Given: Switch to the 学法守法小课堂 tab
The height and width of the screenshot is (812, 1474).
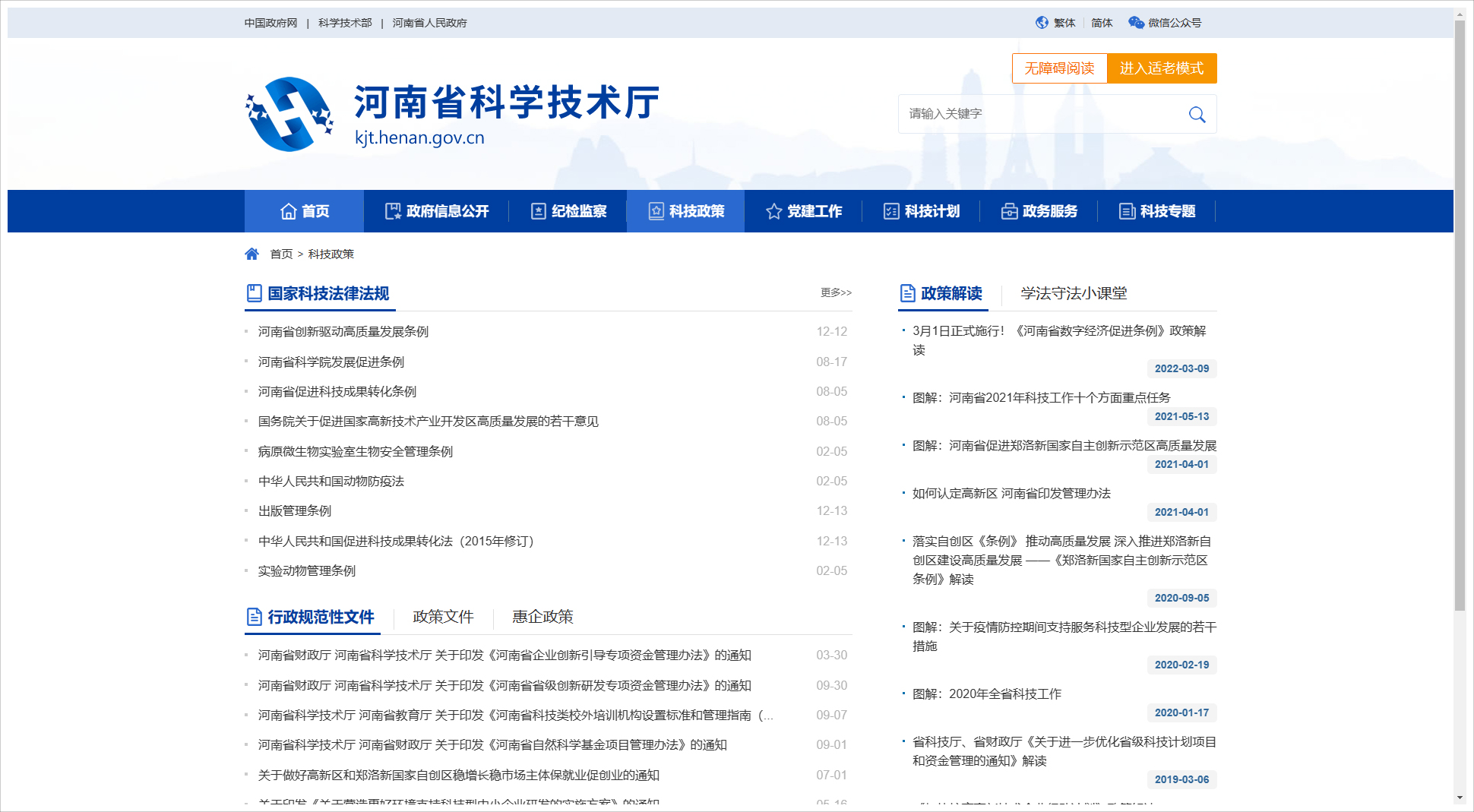Looking at the screenshot, I should tap(1074, 293).
